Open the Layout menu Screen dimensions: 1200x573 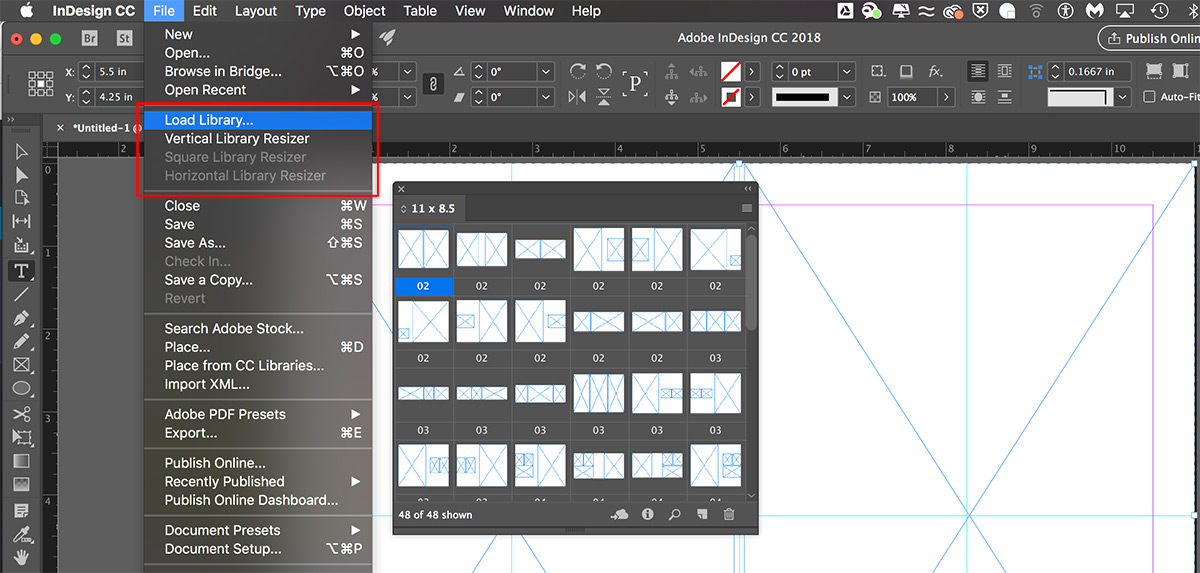tap(256, 11)
